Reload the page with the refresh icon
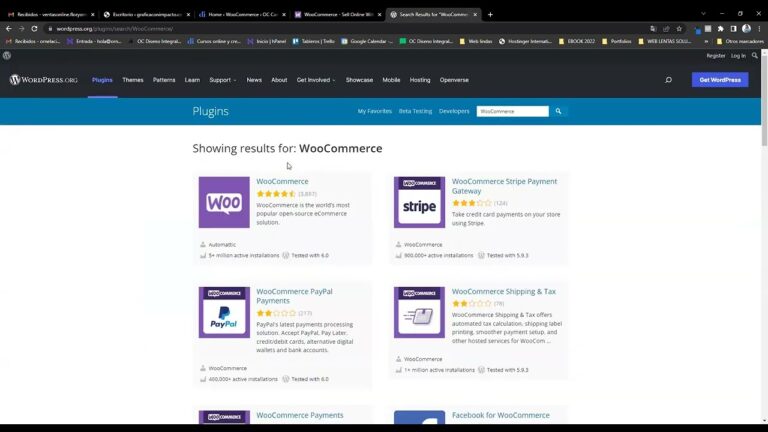This screenshot has height=432, width=768. click(34, 29)
